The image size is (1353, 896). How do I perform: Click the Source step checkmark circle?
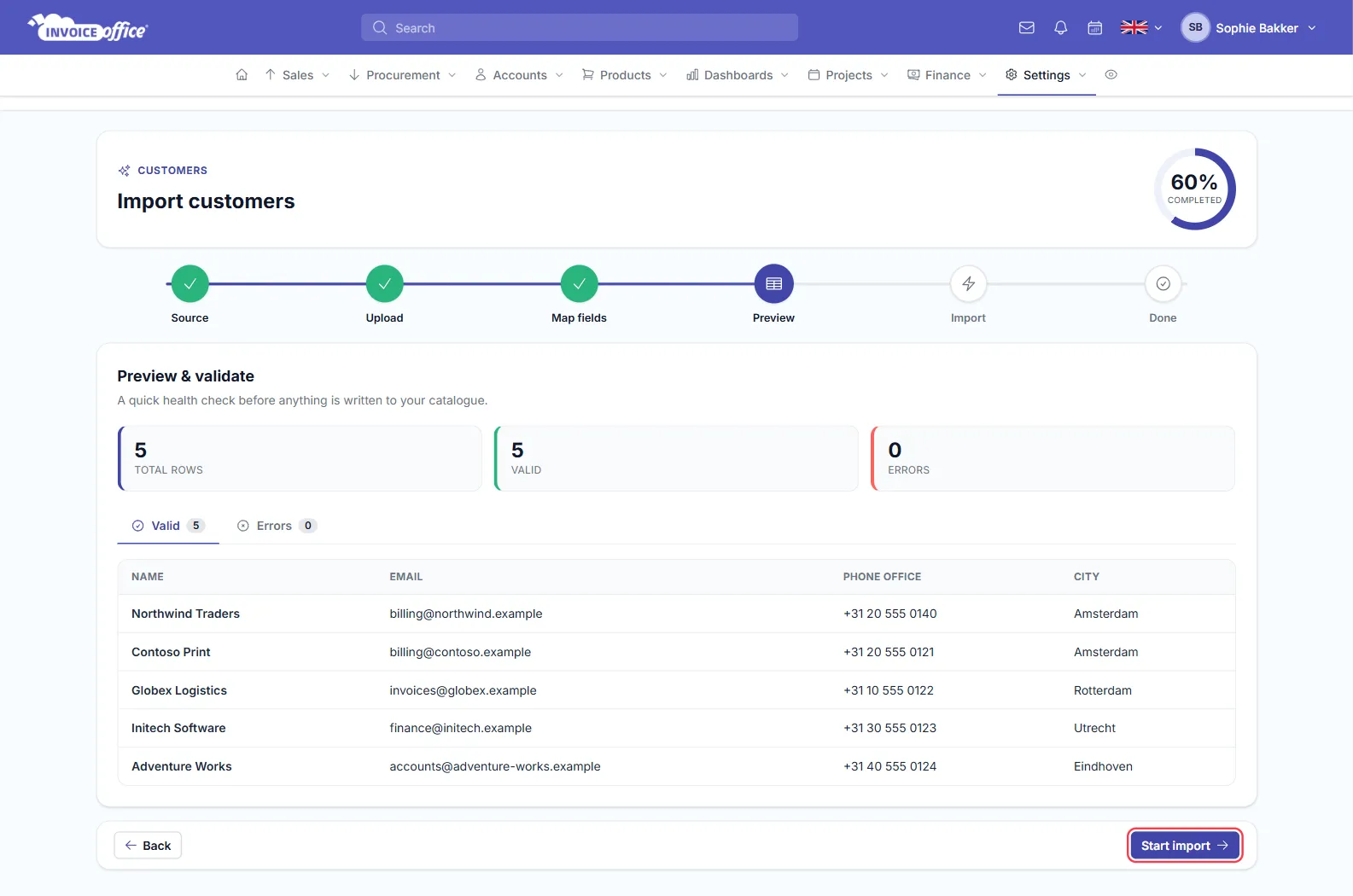190,284
